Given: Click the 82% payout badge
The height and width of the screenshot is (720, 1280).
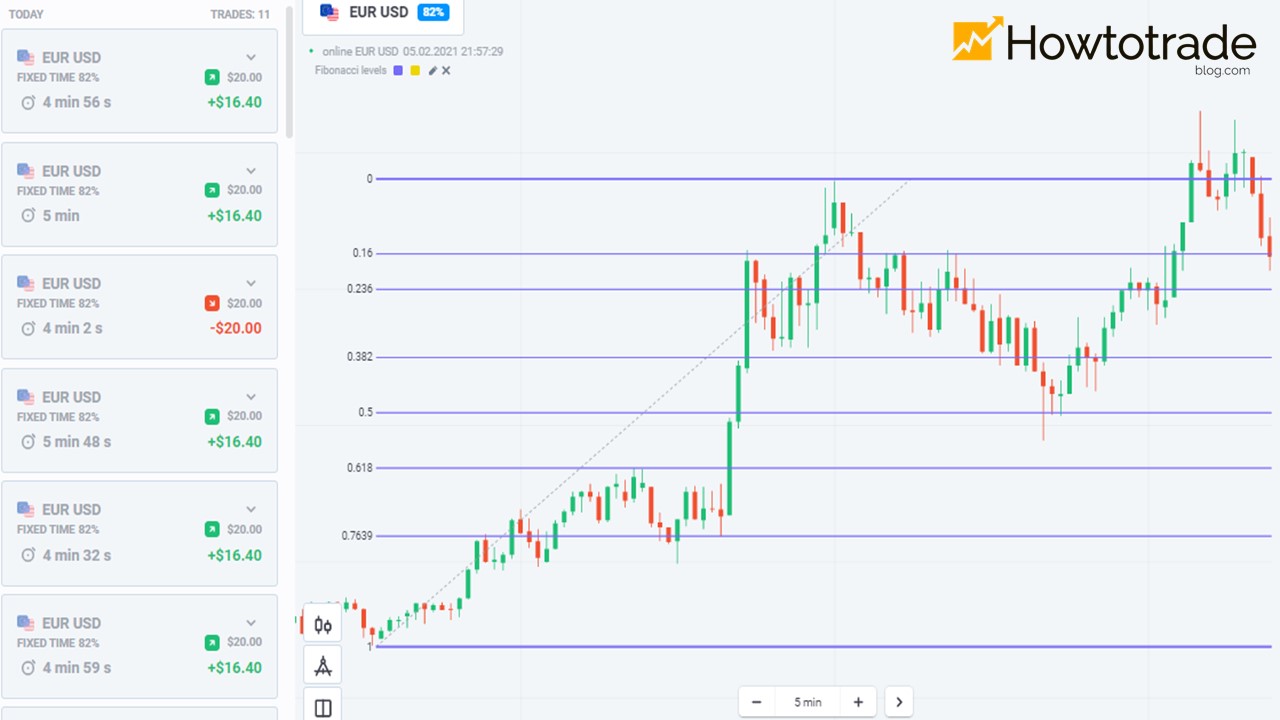Looking at the screenshot, I should tap(433, 12).
